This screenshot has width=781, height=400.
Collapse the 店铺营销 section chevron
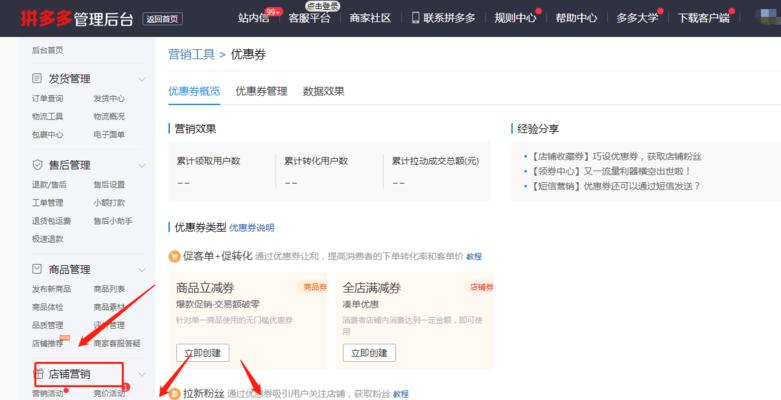pos(142,374)
